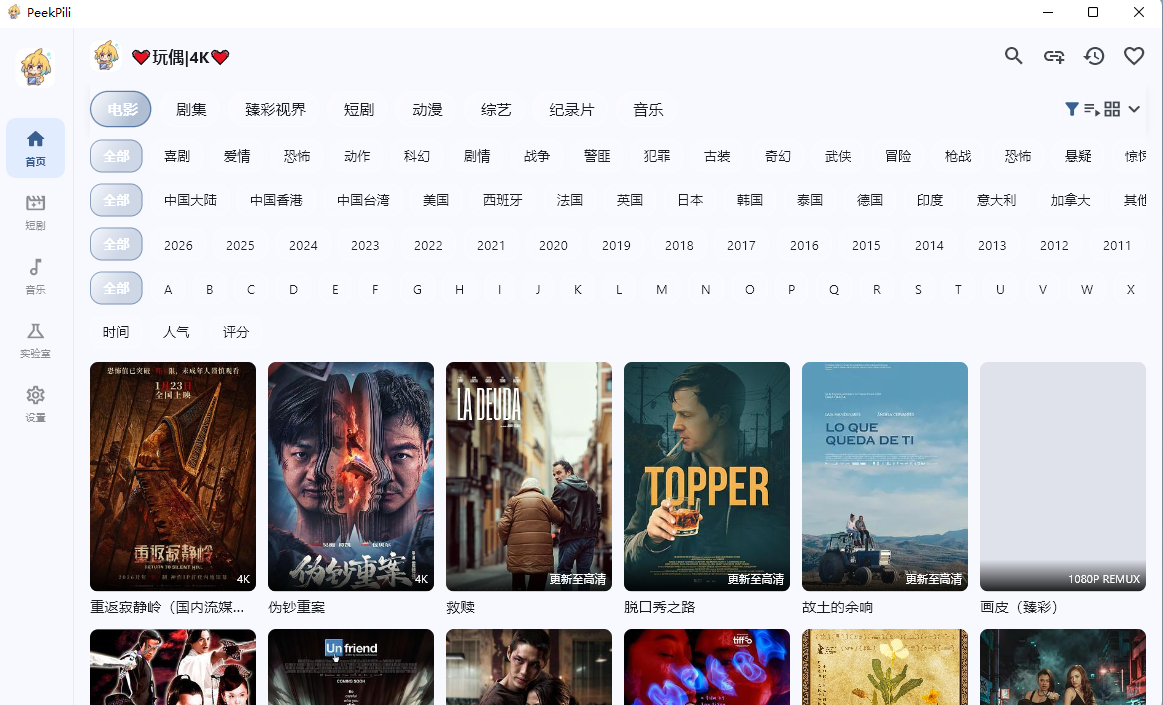The width and height of the screenshot is (1163, 705).
Task: Select 全部 in the year filter row
Action: (x=116, y=244)
